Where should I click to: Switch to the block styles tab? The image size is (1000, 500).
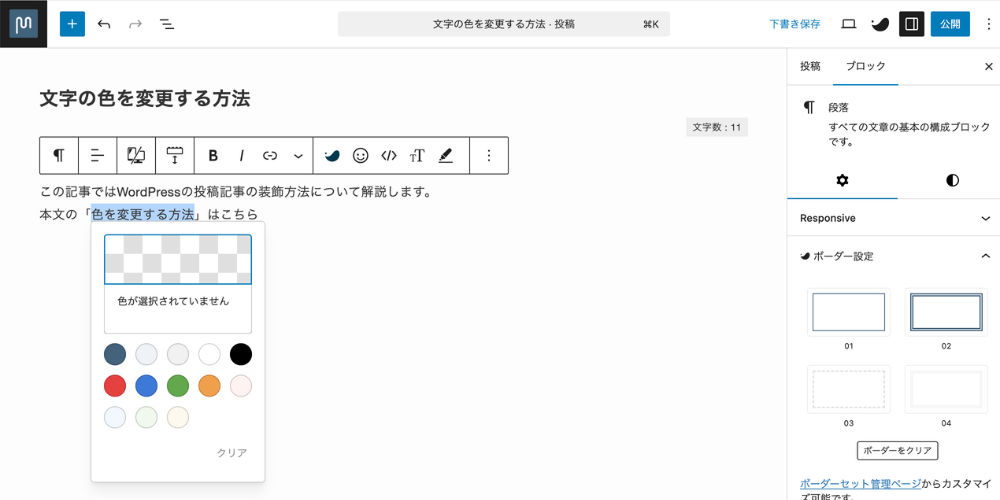(952, 181)
